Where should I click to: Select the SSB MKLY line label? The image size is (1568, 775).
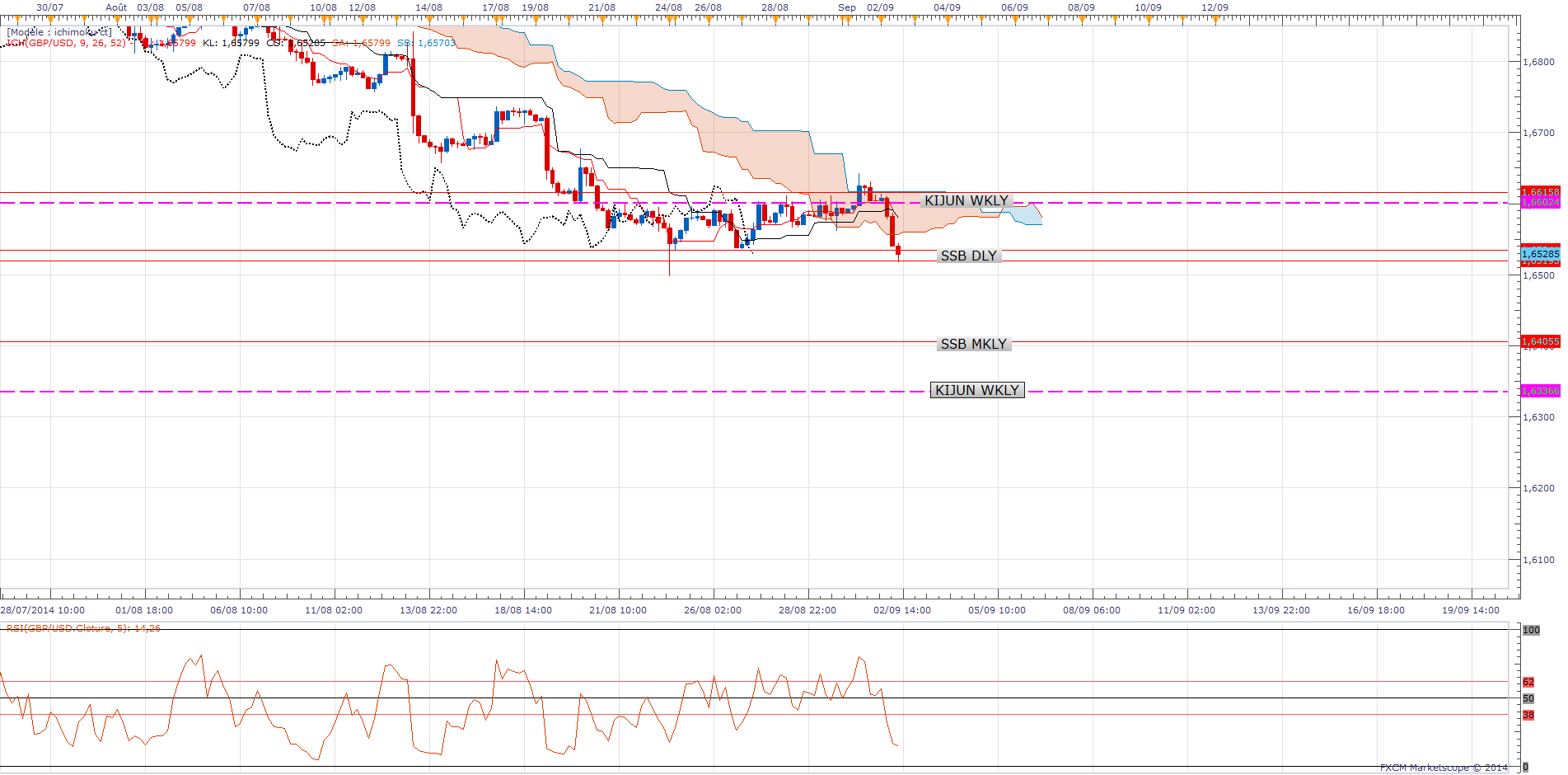974,344
